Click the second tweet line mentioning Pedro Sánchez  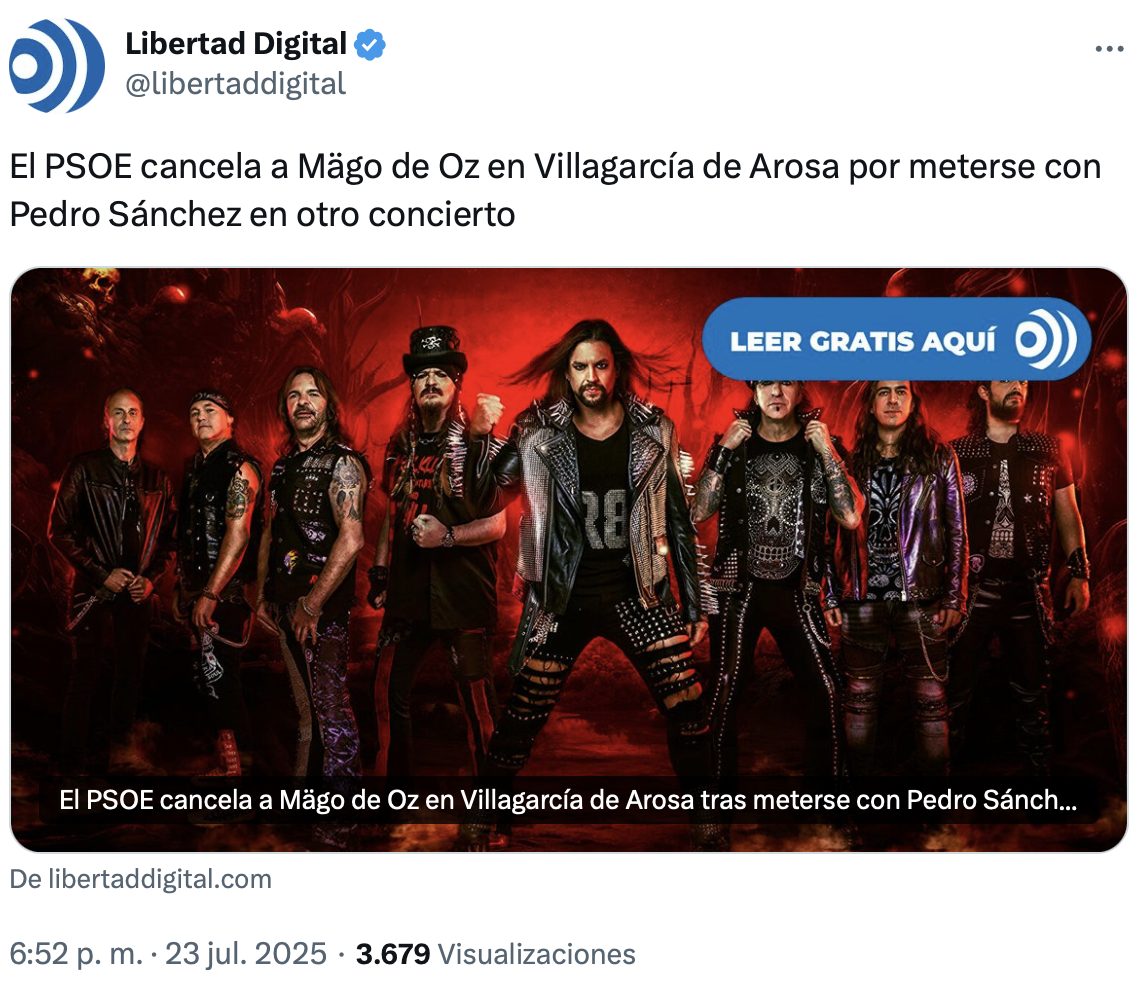(x=262, y=215)
